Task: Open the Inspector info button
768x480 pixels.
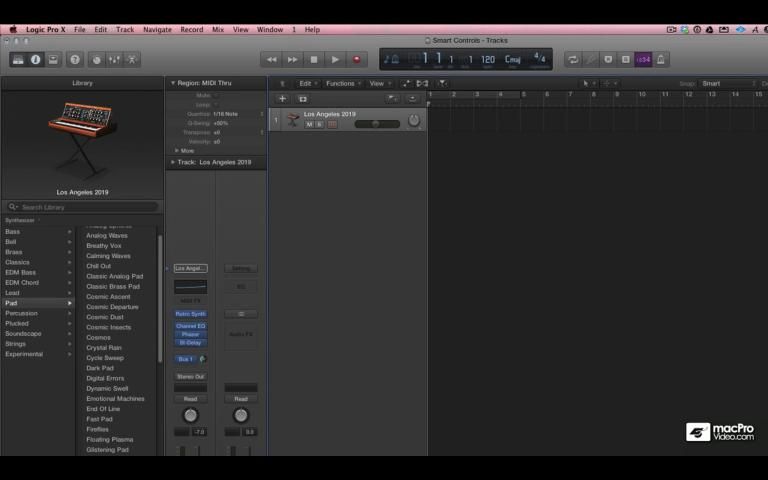Action: pyautogui.click(x=35, y=60)
